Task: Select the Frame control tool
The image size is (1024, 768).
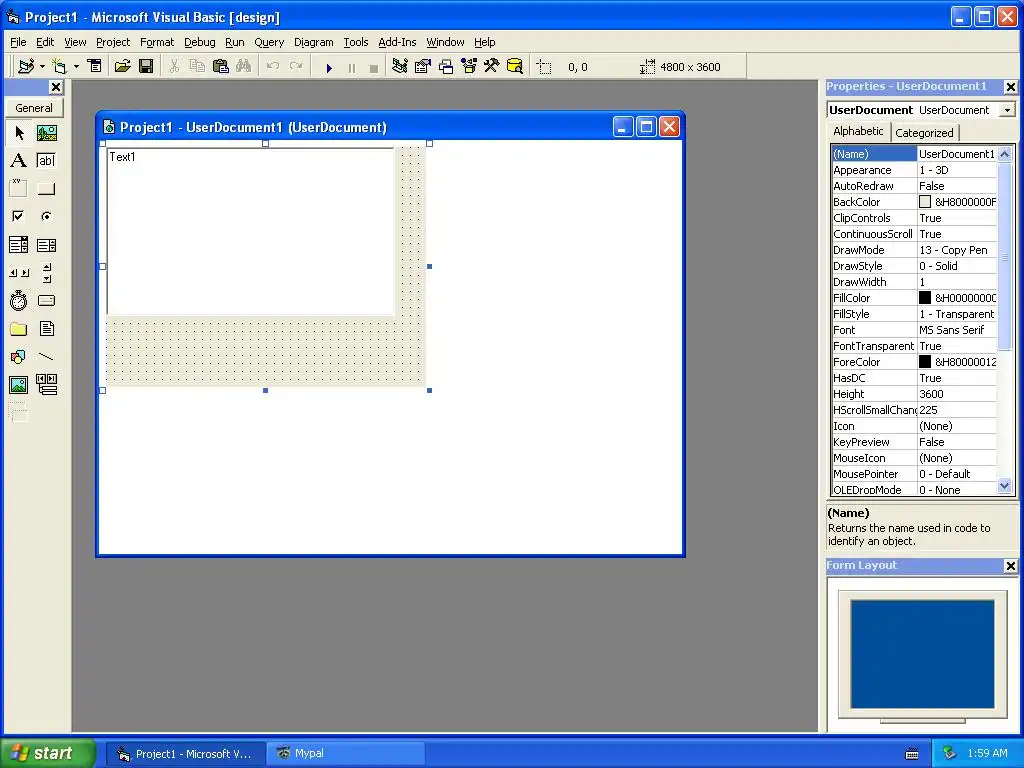Action: pos(19,189)
